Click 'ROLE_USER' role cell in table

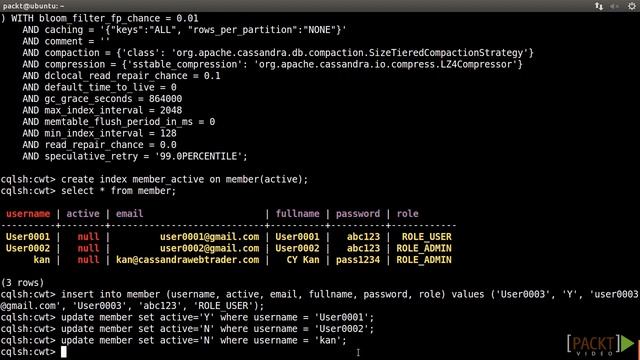[427, 237]
